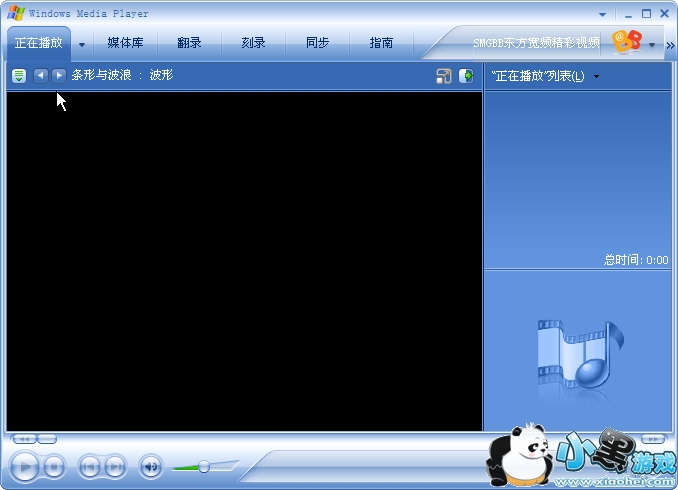Open the "正在播放"列表(L) dropdown
Viewport: 678px width, 490px height.
(x=545, y=76)
